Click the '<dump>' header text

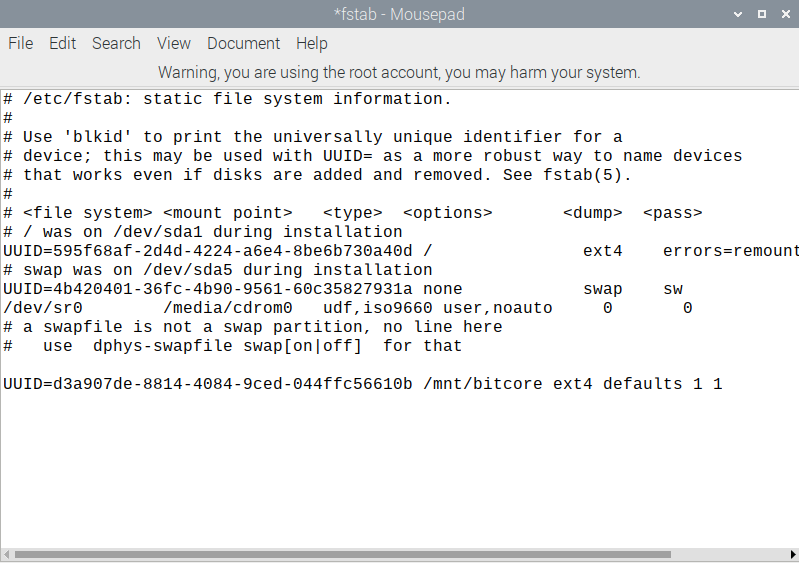593,212
